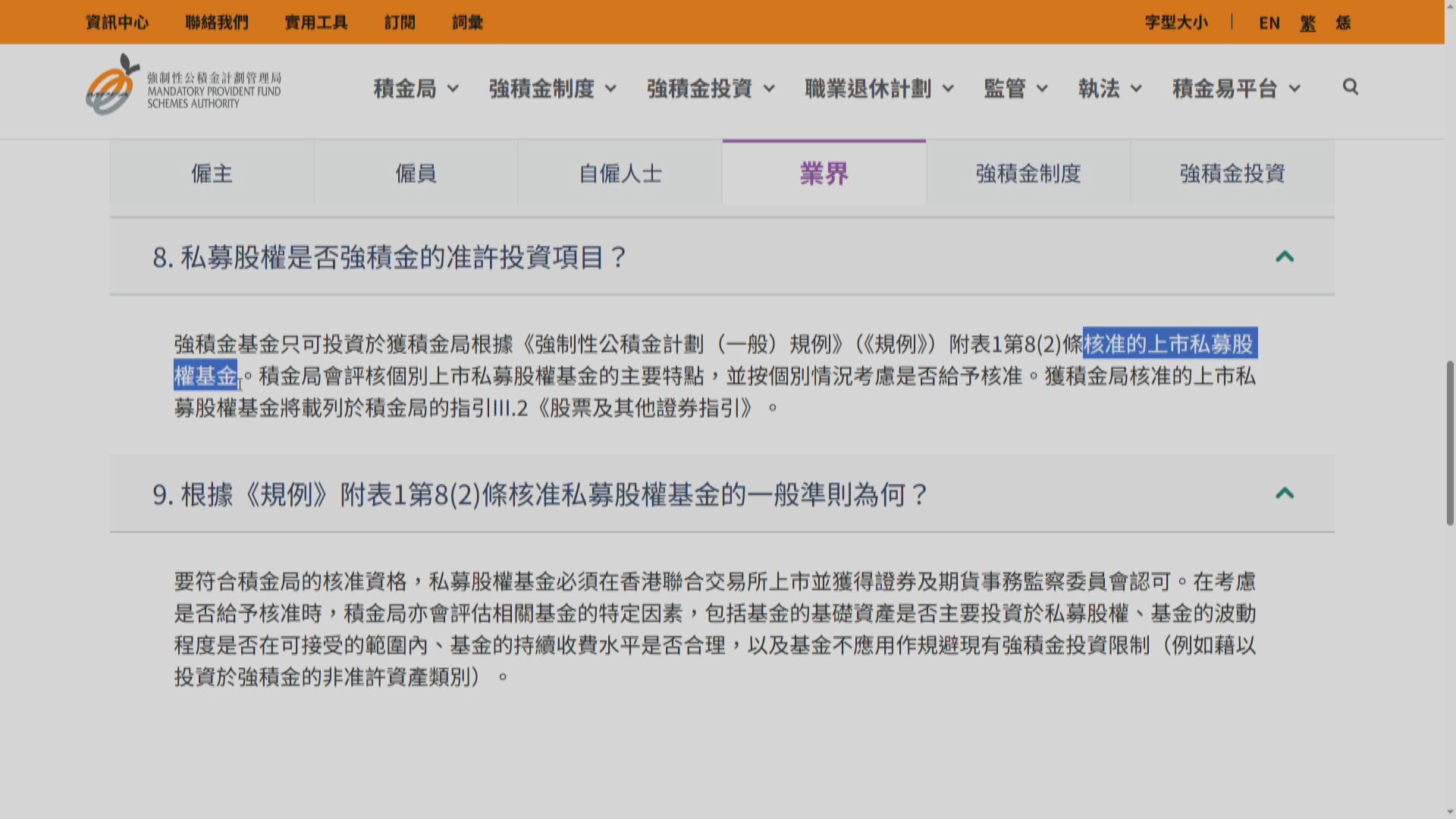Click the 詞彙 glossary link
The image size is (1456, 819).
[x=467, y=22]
